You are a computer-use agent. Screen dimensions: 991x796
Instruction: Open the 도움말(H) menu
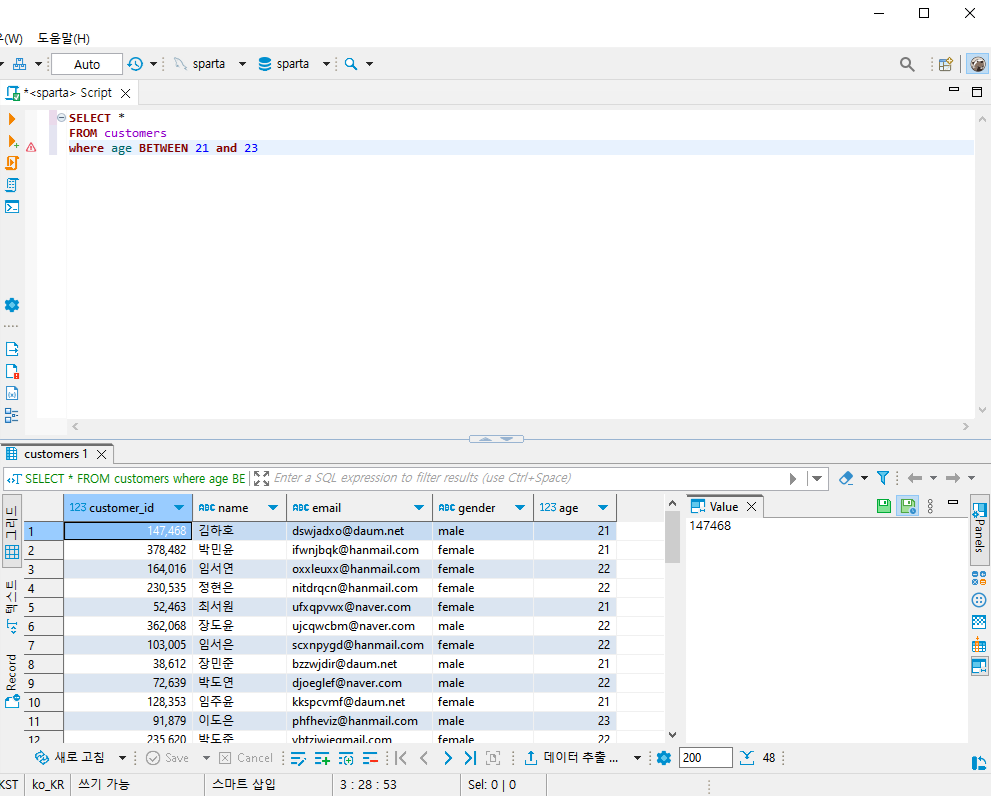63,38
